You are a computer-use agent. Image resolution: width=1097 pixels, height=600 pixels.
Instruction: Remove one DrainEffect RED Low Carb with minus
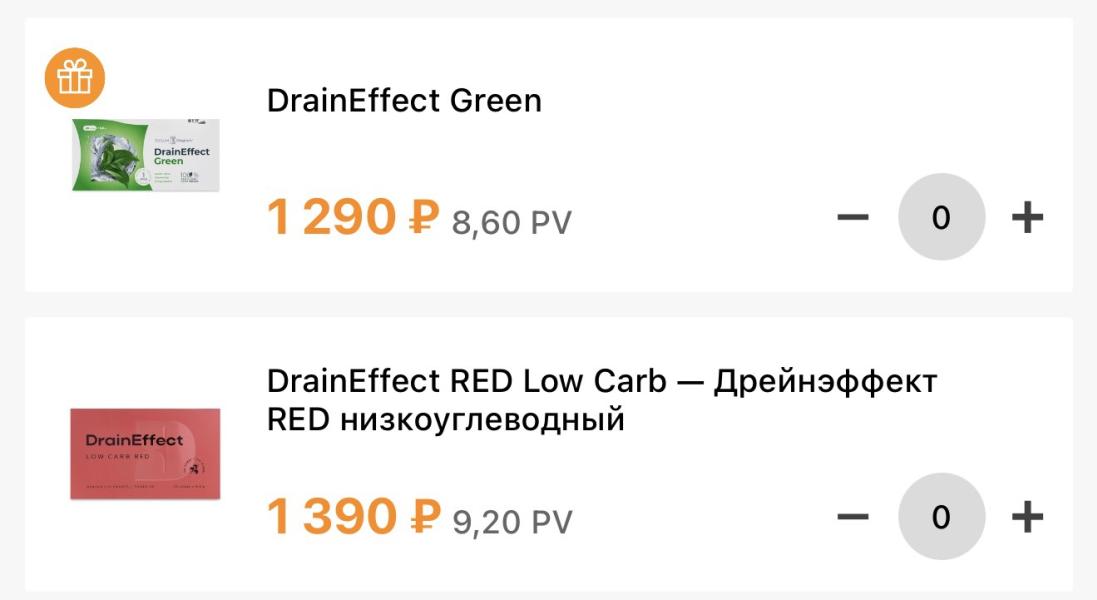(853, 517)
